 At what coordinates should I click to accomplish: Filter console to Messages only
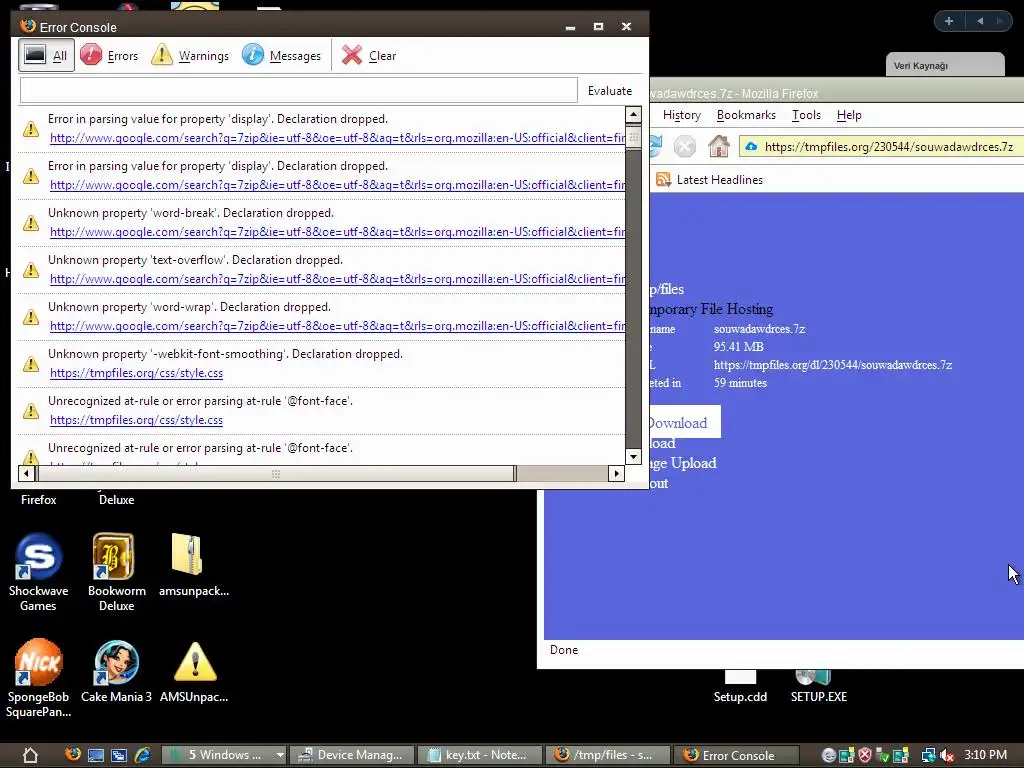[281, 56]
